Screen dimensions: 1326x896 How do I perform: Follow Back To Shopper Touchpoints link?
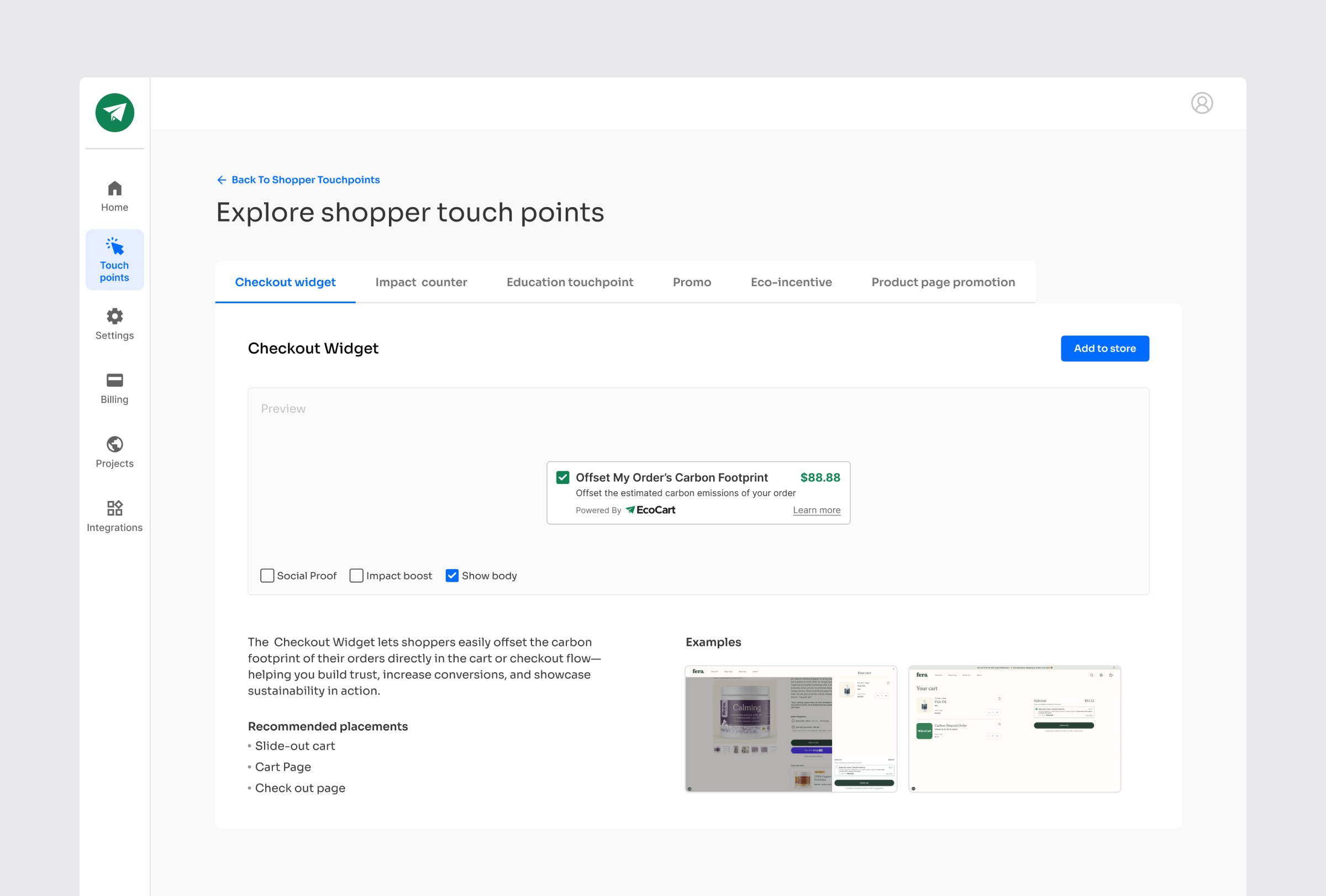[305, 180]
